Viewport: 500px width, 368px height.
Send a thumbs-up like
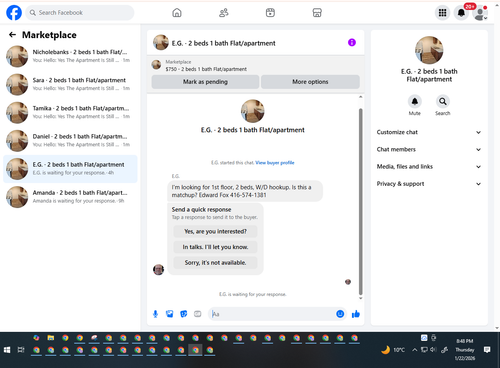356,314
